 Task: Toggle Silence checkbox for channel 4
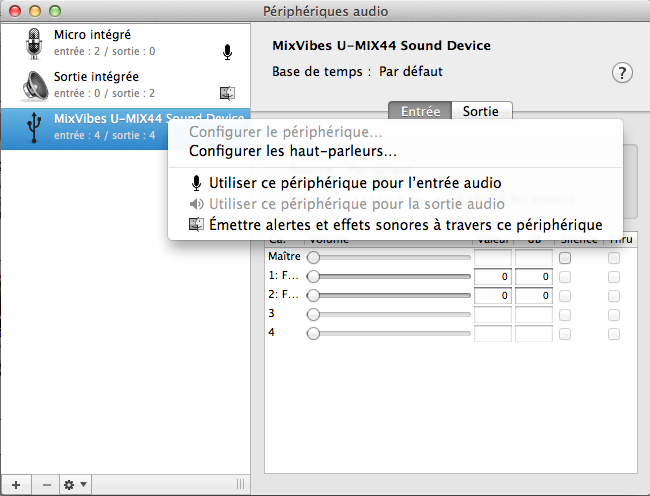(565, 334)
